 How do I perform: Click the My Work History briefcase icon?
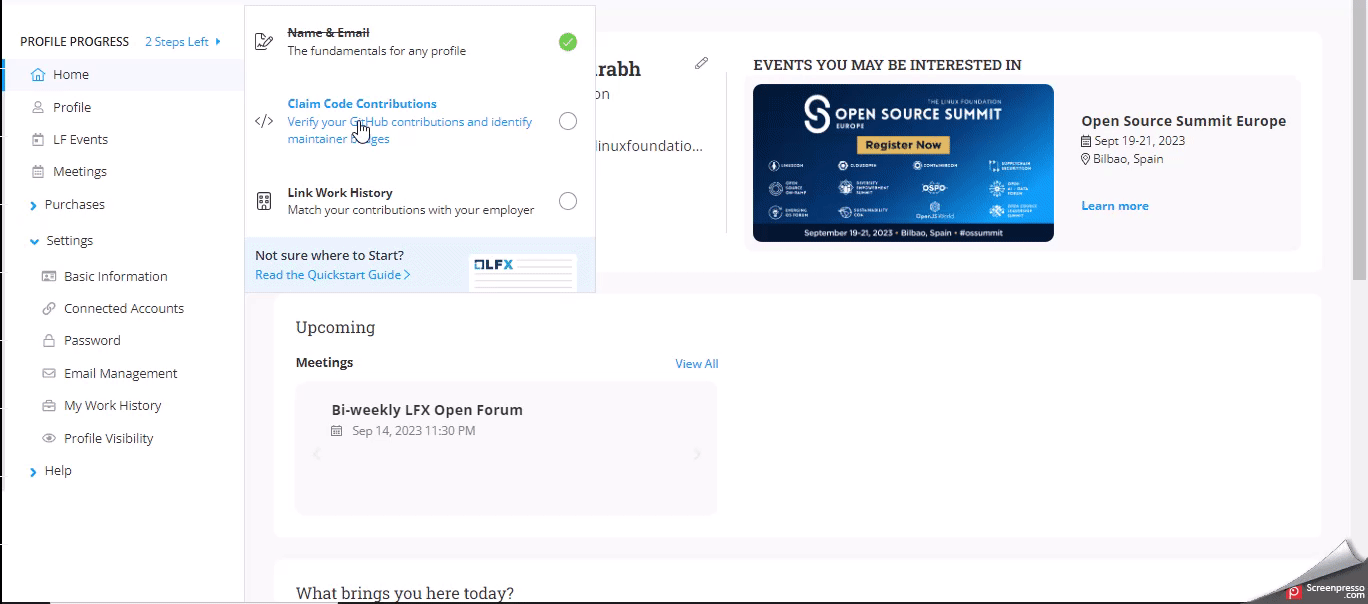[49, 406]
